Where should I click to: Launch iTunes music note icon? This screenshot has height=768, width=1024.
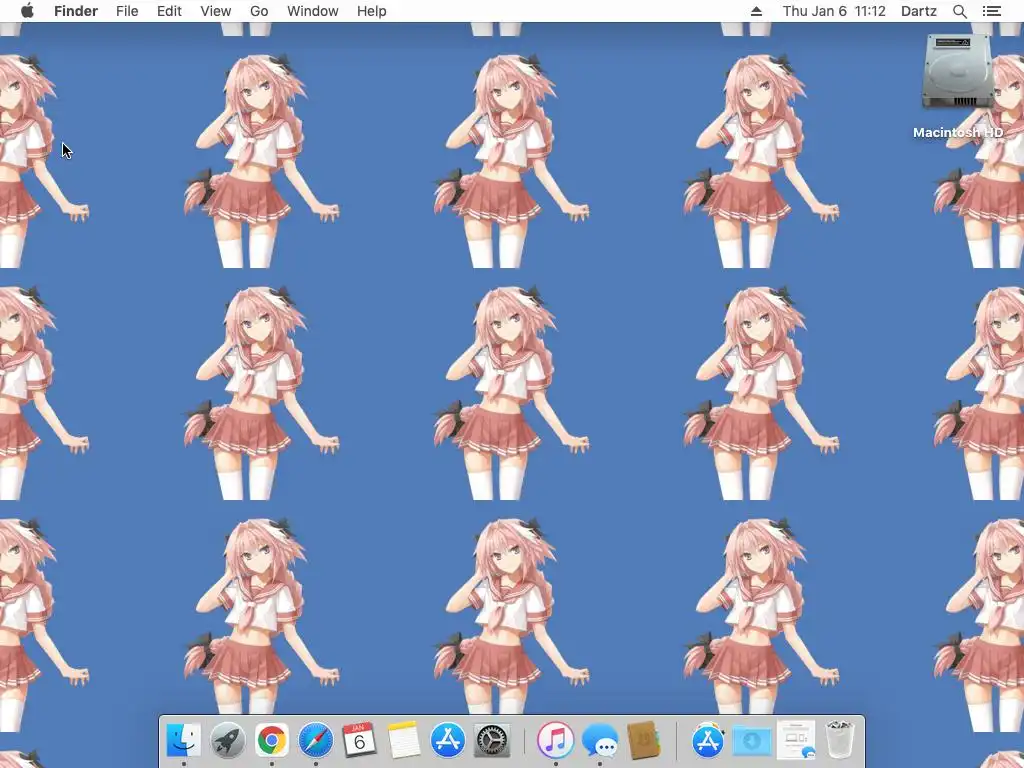(555, 741)
